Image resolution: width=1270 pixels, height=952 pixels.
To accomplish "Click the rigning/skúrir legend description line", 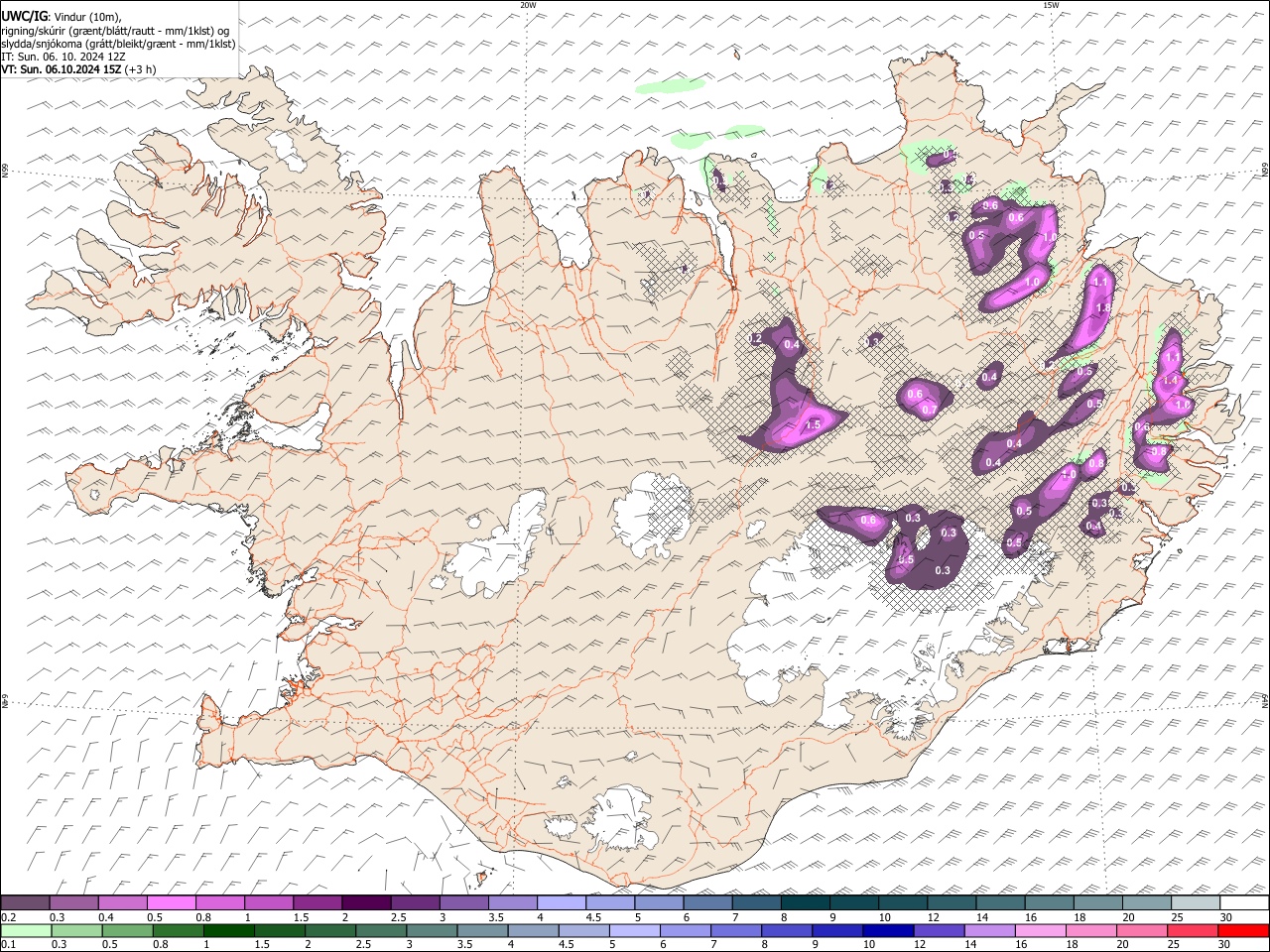I will point(115,31).
